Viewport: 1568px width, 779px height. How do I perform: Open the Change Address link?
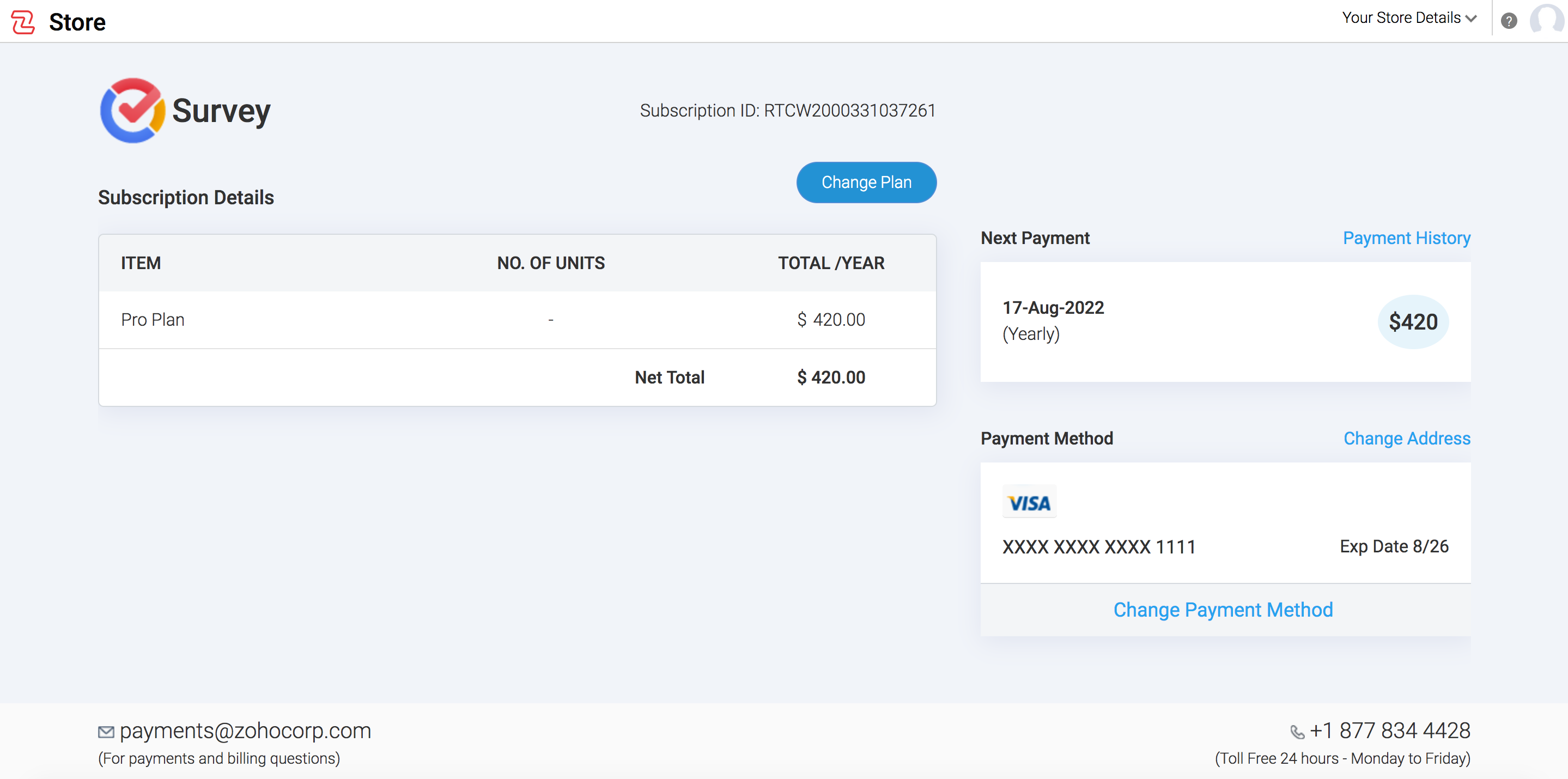[1406, 438]
